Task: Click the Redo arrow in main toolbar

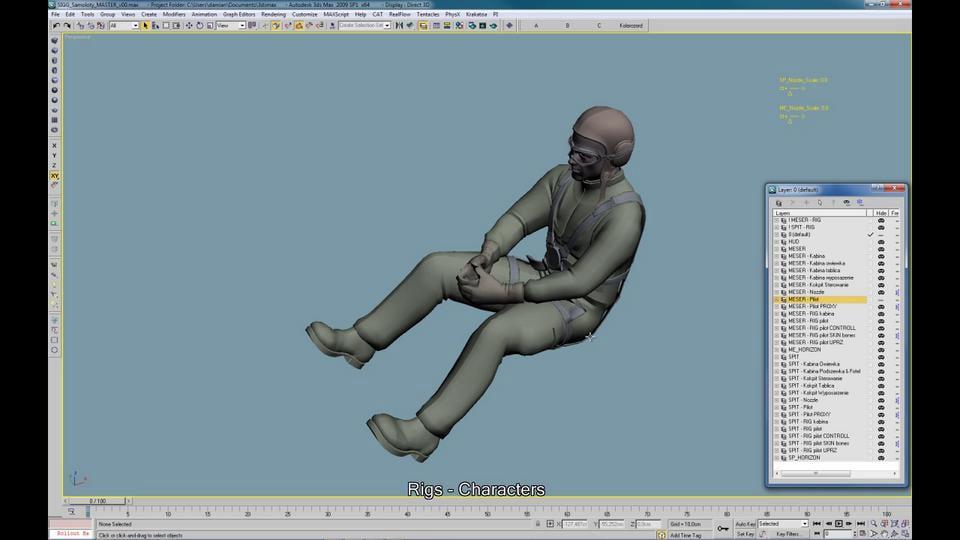Action: point(67,26)
